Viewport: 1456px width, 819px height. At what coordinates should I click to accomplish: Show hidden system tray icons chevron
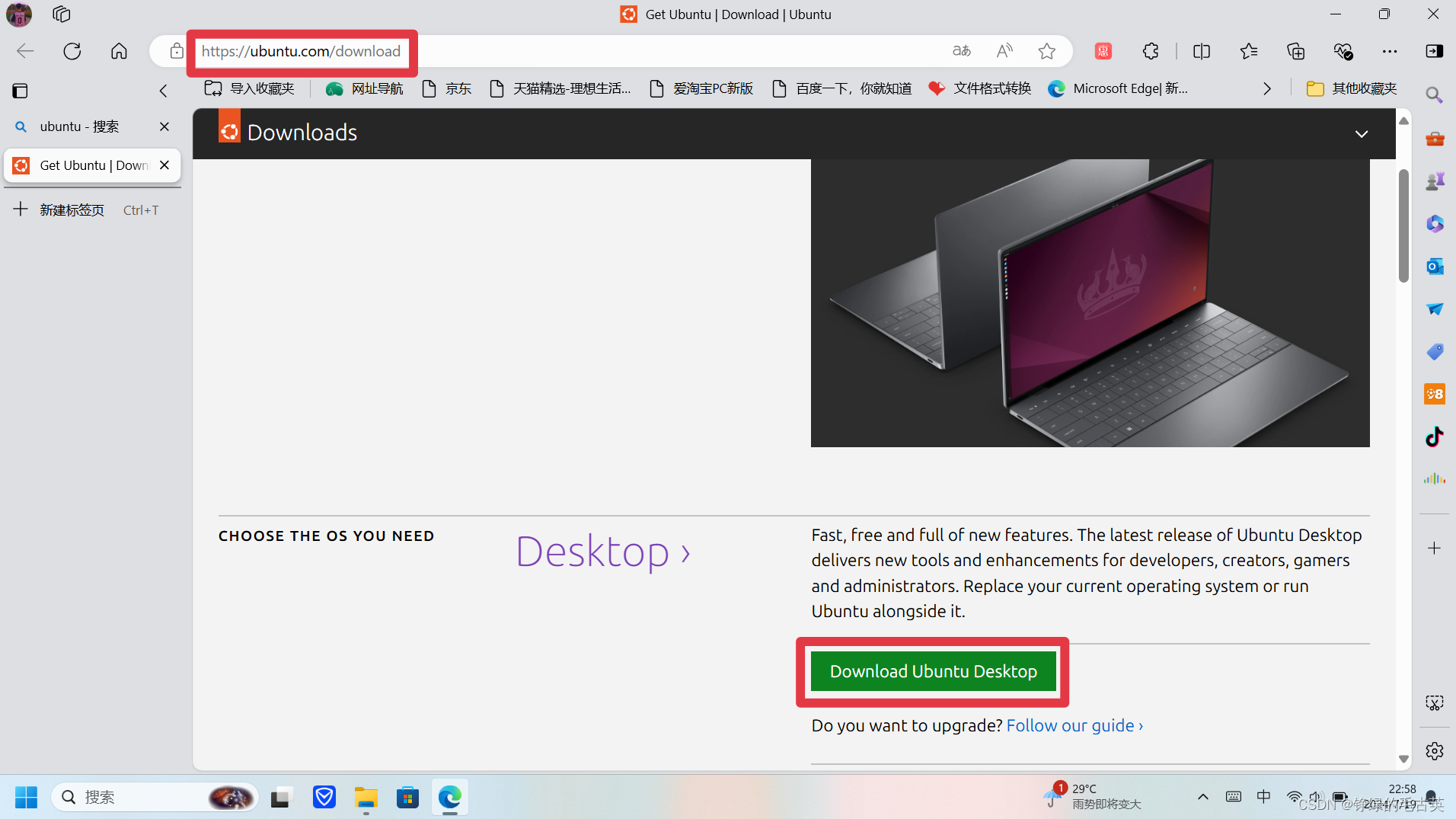point(1203,797)
